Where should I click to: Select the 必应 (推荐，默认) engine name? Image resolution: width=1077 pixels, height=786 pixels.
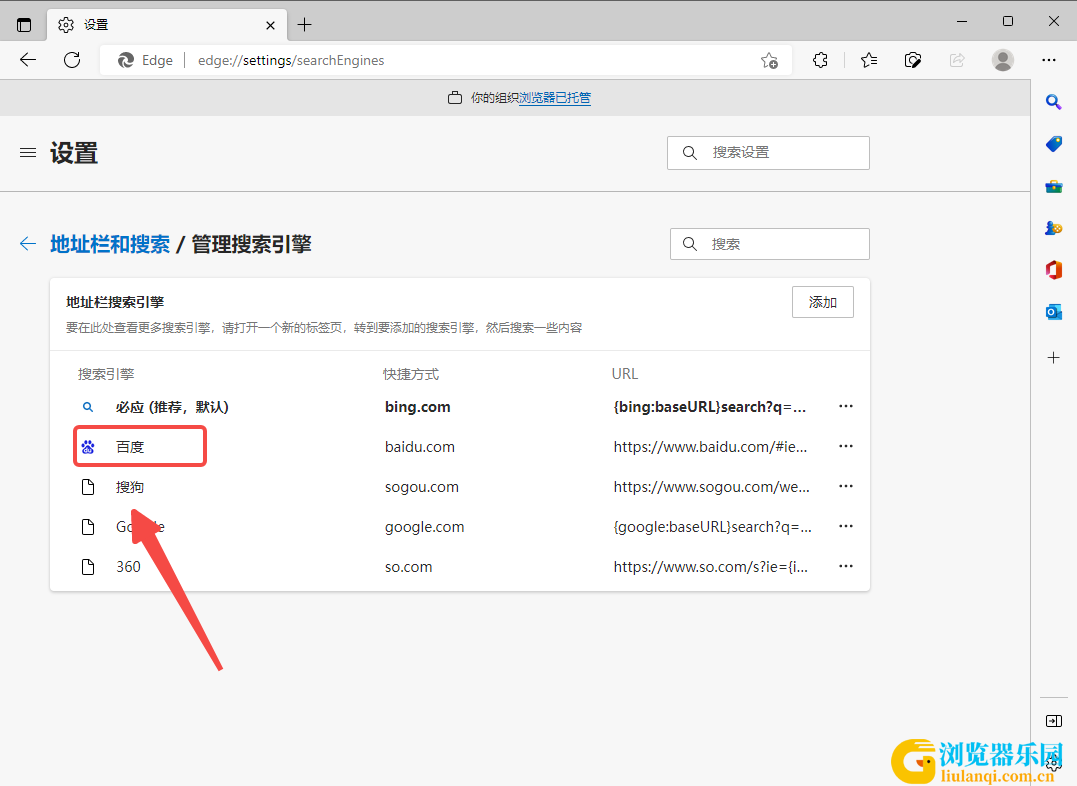pos(172,407)
